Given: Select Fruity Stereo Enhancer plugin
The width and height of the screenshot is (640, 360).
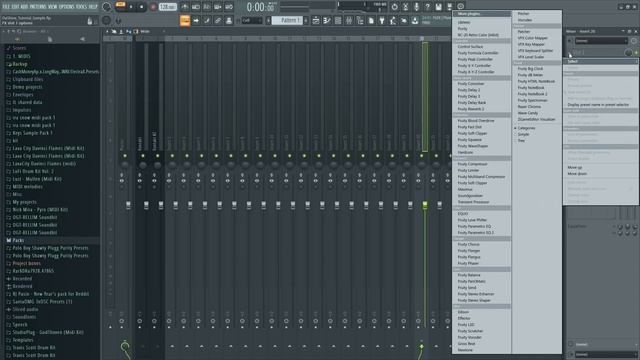Looking at the screenshot, I should (476, 294).
